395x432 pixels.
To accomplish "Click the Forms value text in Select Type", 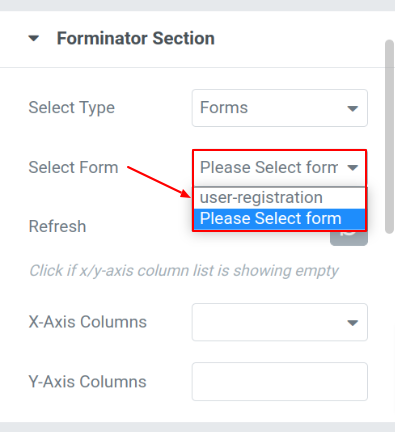I will (x=224, y=108).
